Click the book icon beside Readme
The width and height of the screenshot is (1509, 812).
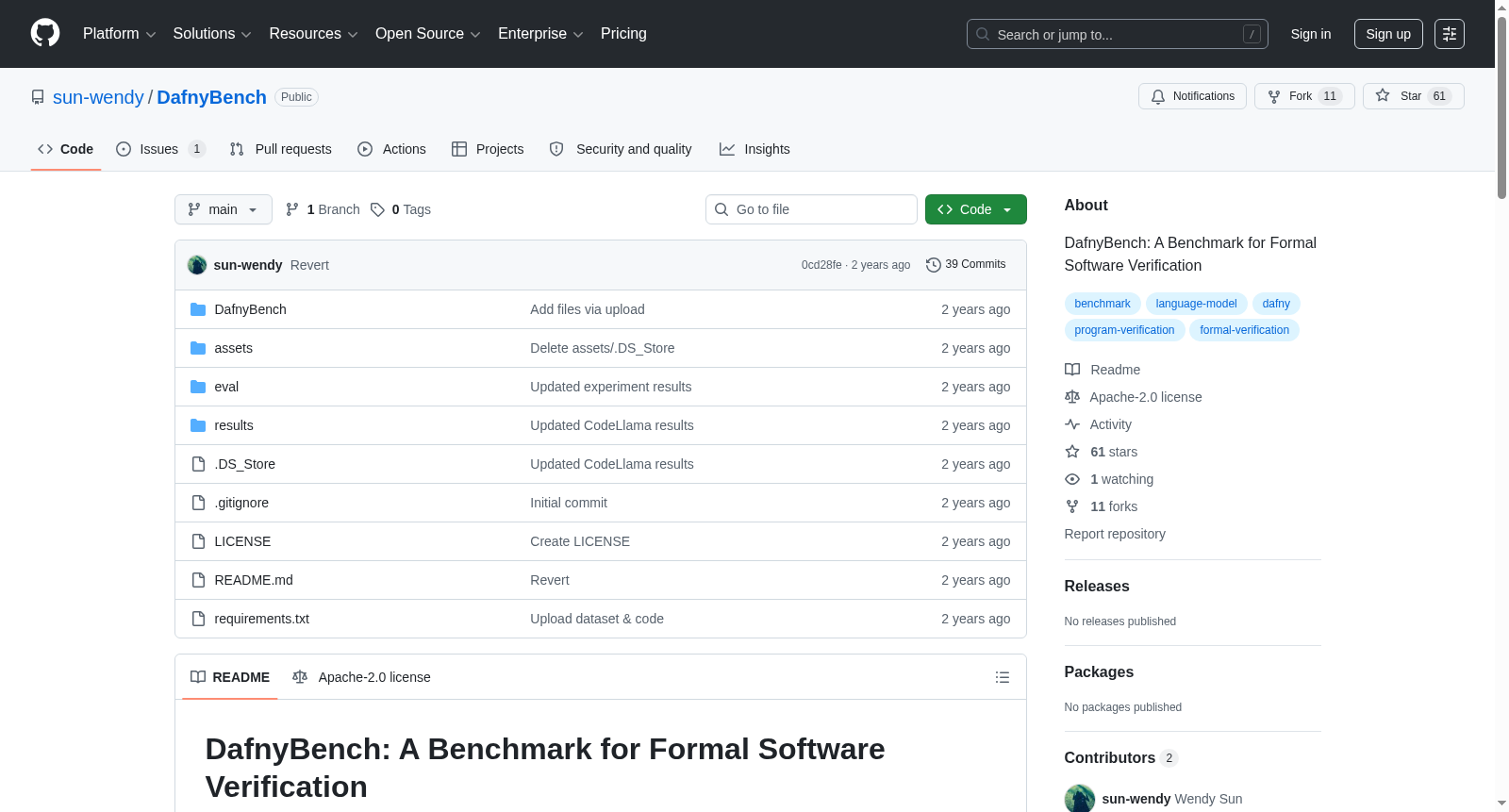coord(1072,370)
